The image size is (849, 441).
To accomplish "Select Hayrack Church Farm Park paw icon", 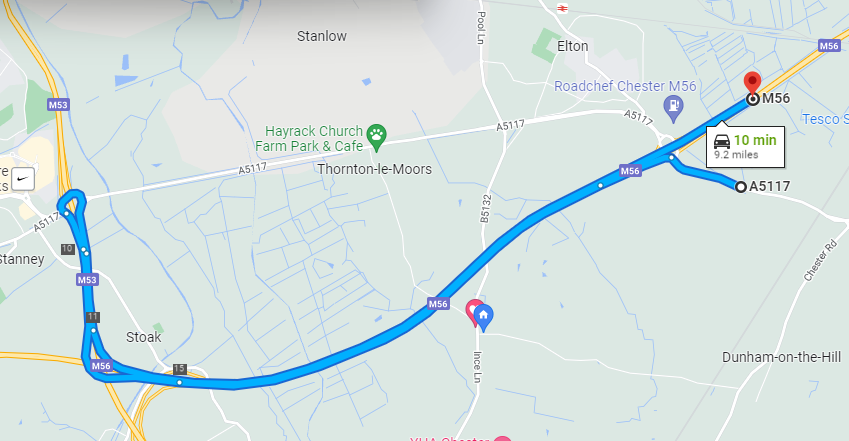I will 376,138.
